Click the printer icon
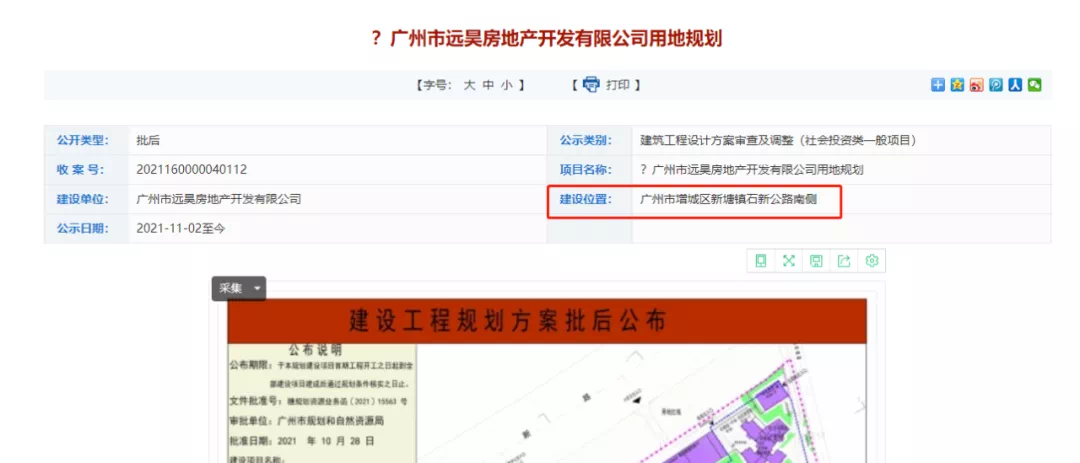 (x=591, y=85)
